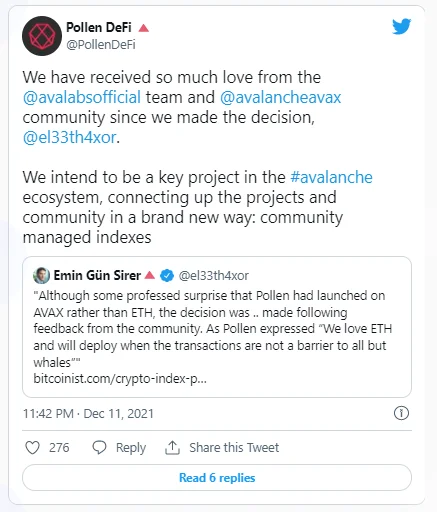
Task: Click the speech bubble reply icon
Action: (99, 447)
